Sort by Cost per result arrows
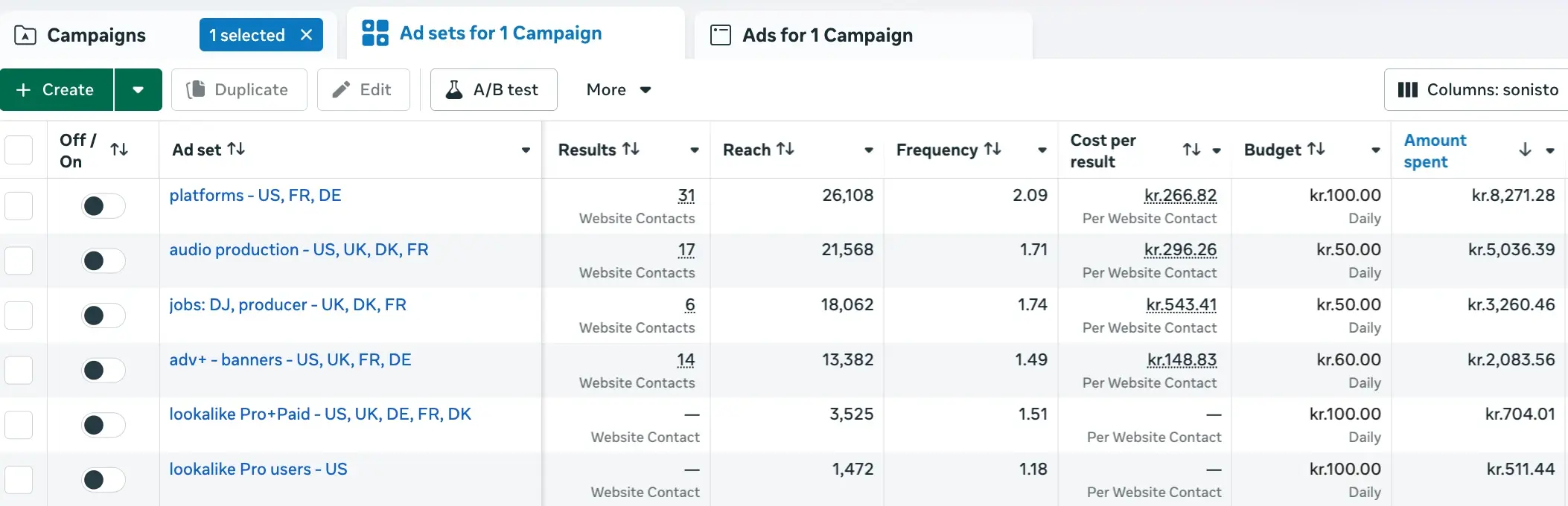1568x506 pixels. click(1192, 150)
